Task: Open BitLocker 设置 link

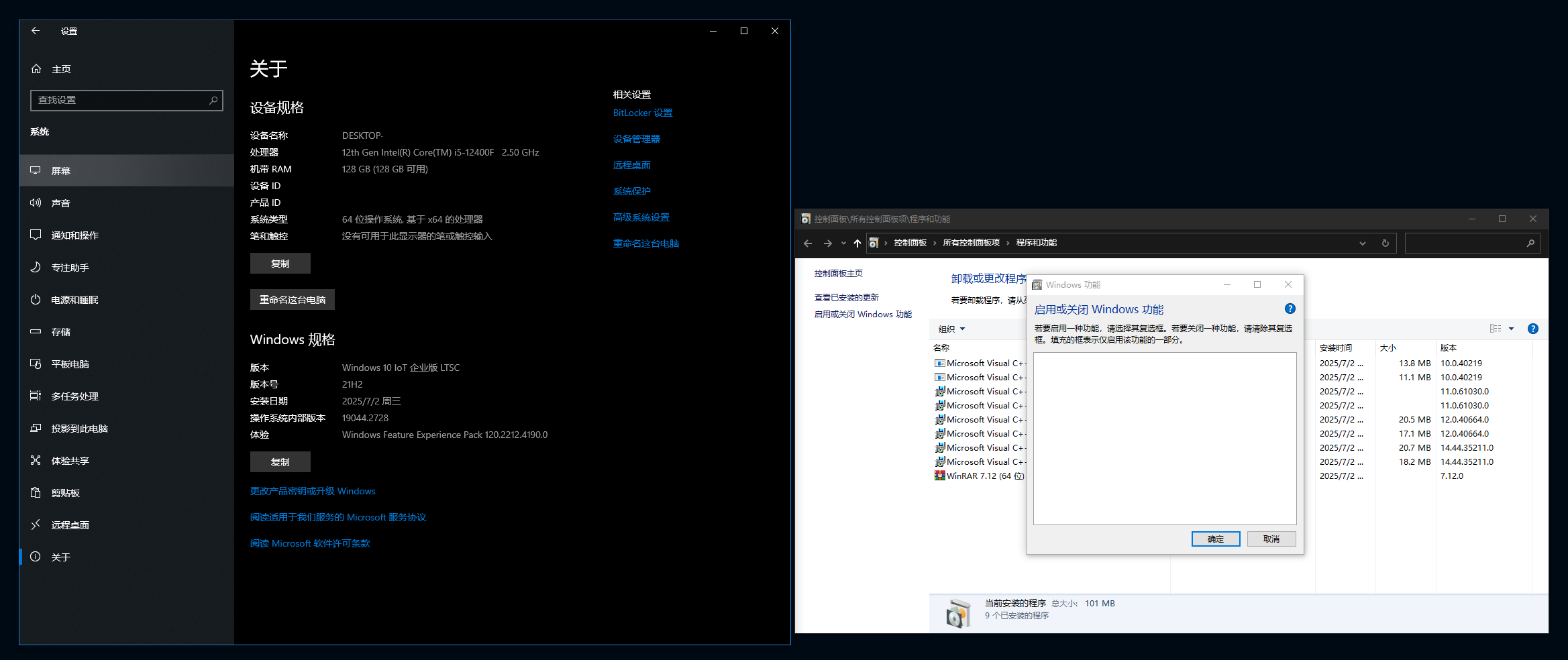Action: [643, 113]
